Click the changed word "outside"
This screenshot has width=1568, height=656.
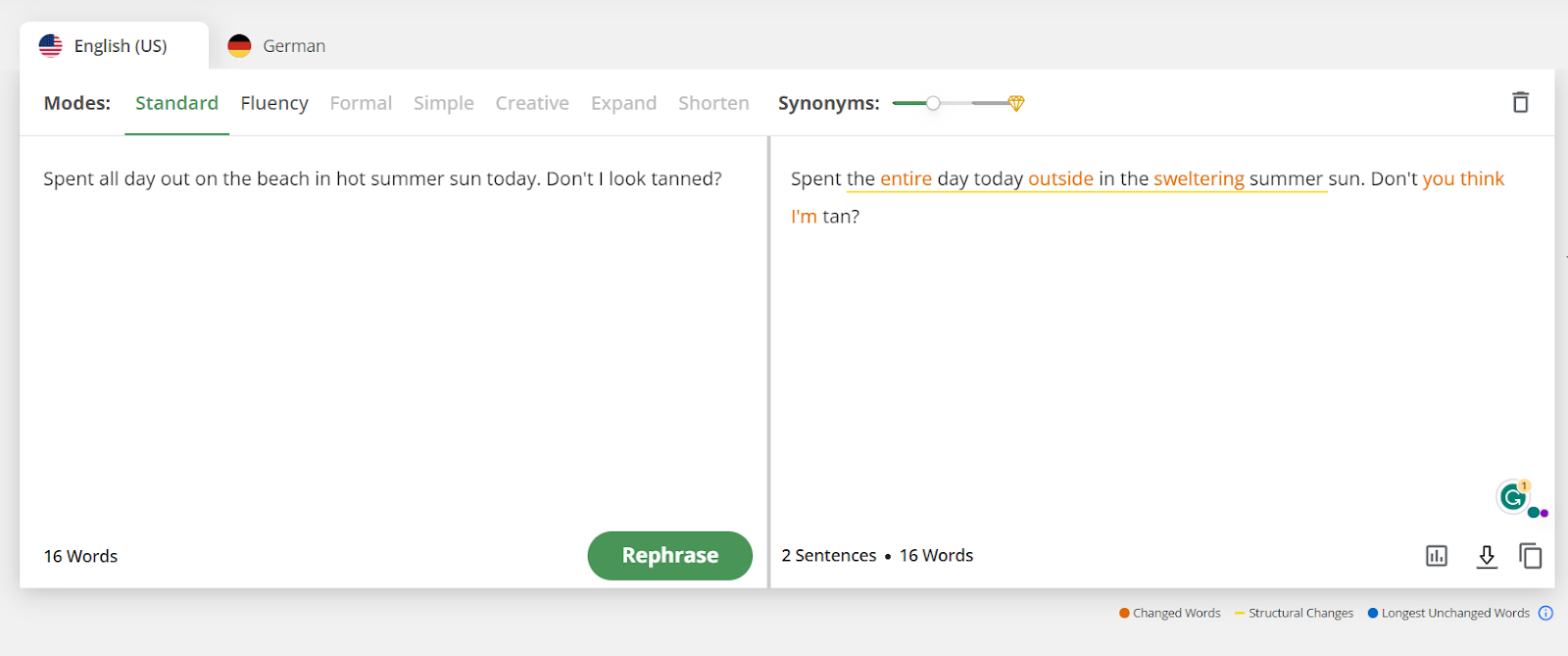click(1060, 178)
